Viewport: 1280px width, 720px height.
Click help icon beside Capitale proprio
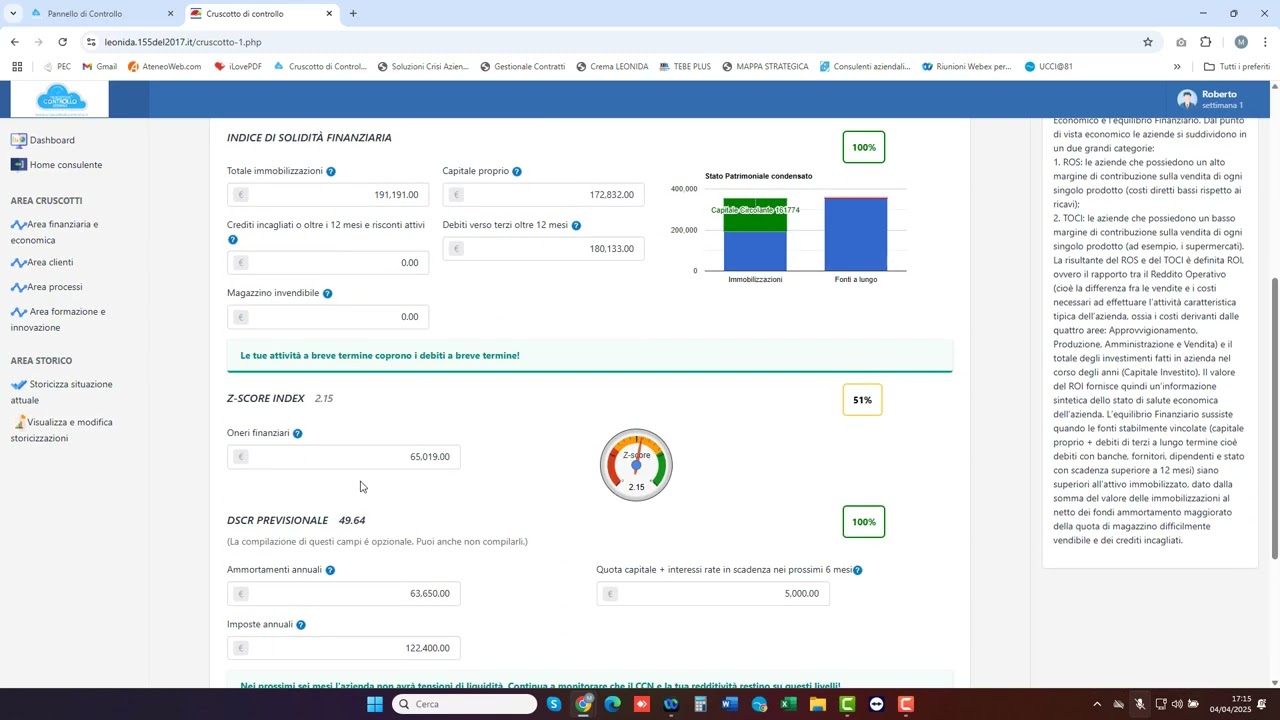click(x=517, y=172)
